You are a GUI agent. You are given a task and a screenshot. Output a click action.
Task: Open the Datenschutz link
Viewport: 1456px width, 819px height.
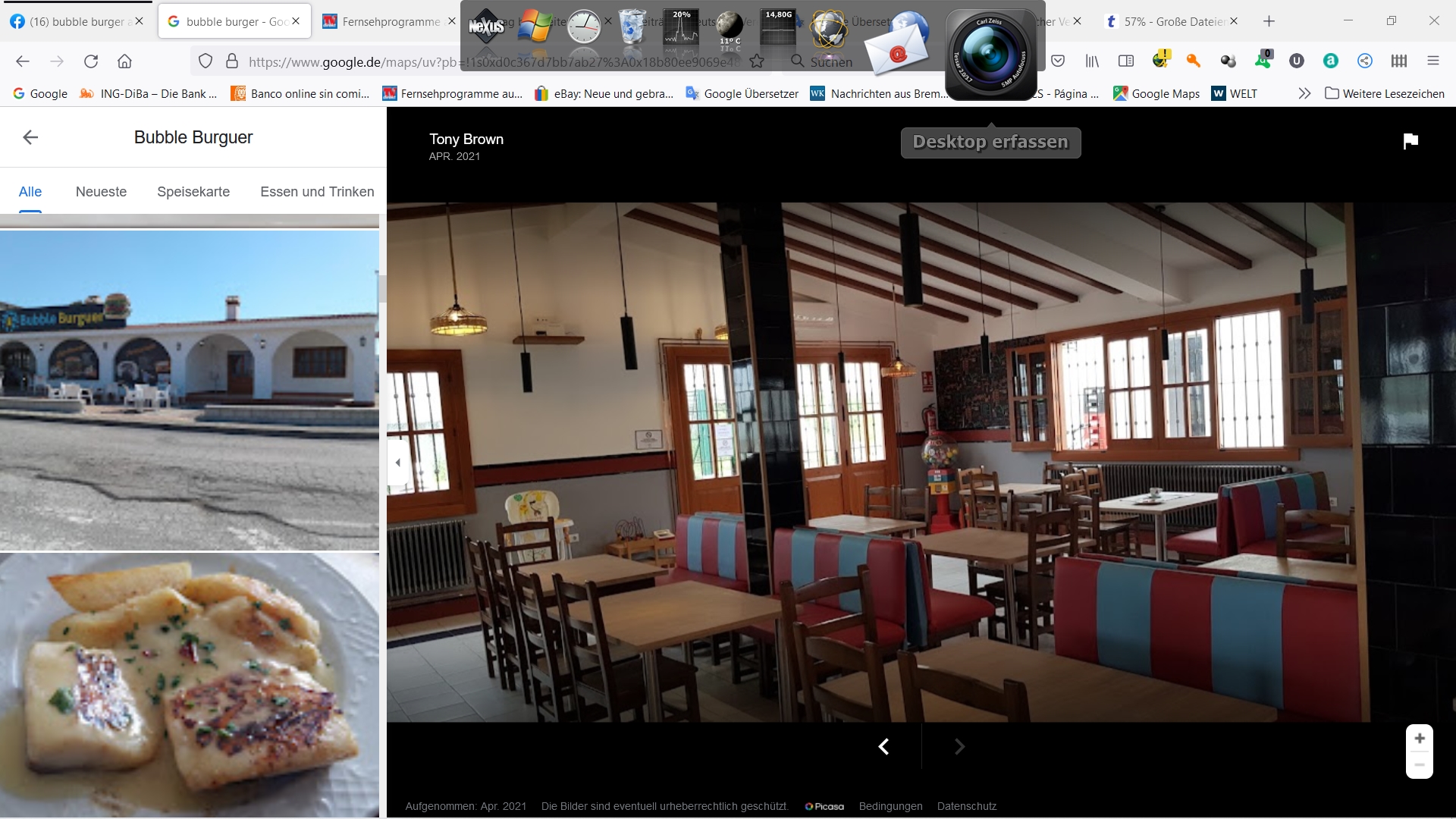click(x=966, y=806)
